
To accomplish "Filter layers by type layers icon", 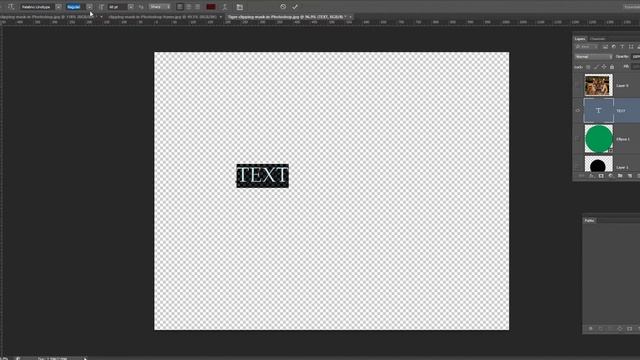I will (x=622, y=47).
